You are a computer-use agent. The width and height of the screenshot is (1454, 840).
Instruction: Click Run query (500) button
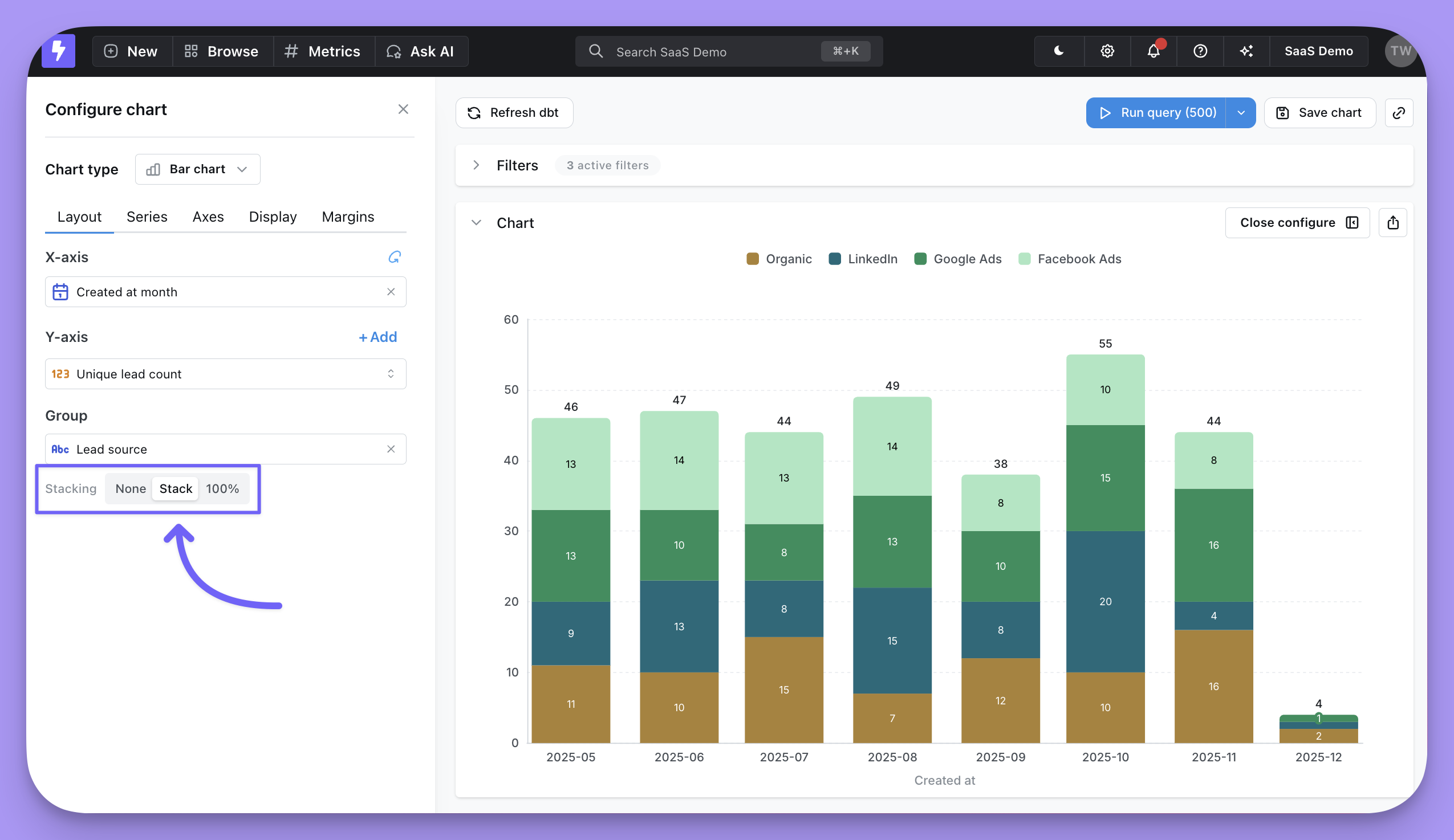pyautogui.click(x=1156, y=112)
